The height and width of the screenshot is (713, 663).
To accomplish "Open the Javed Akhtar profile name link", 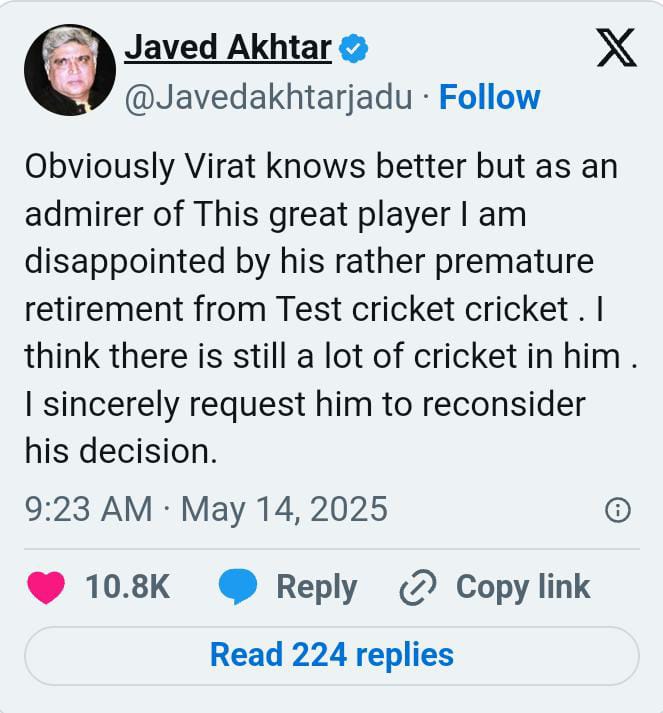I will pyautogui.click(x=227, y=47).
